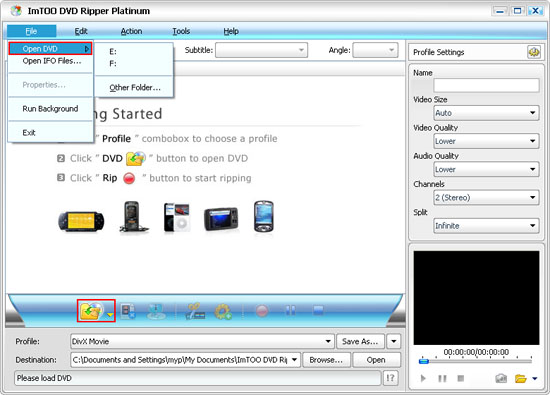Click the 00:00:00/00:00:00 time display
This screenshot has height=395, width=550.
(x=476, y=352)
